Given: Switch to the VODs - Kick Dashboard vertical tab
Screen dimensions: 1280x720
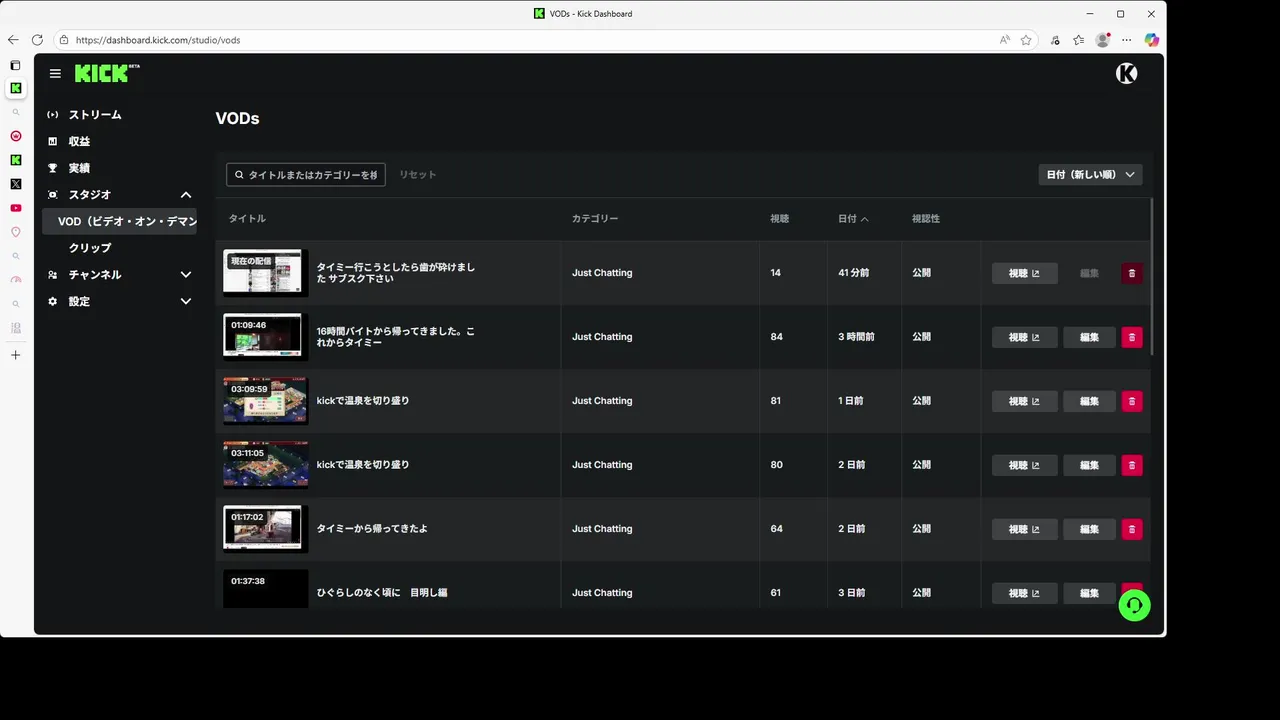Looking at the screenshot, I should pos(15,88).
